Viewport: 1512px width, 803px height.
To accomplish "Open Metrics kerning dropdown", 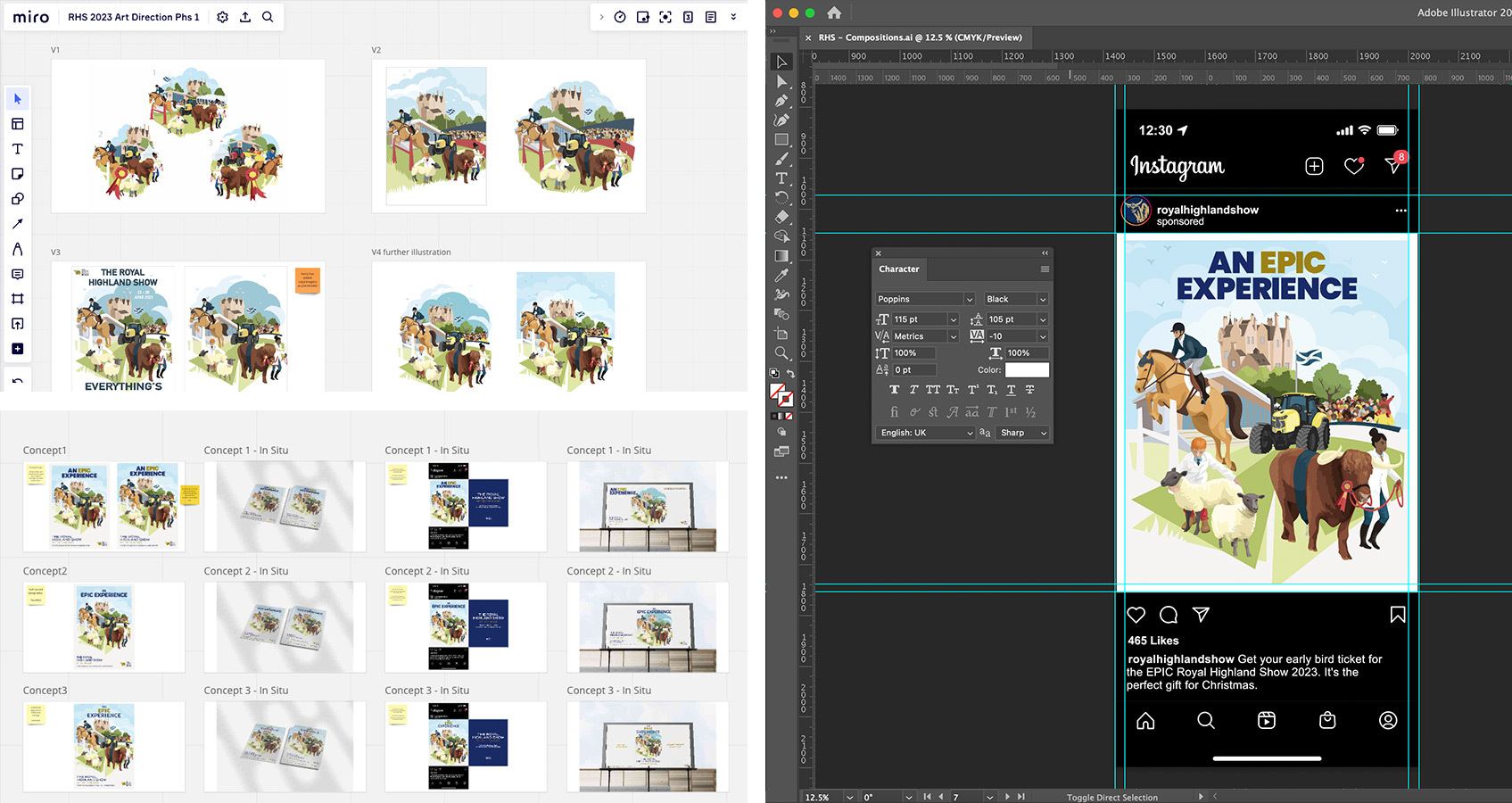I will tap(953, 336).
